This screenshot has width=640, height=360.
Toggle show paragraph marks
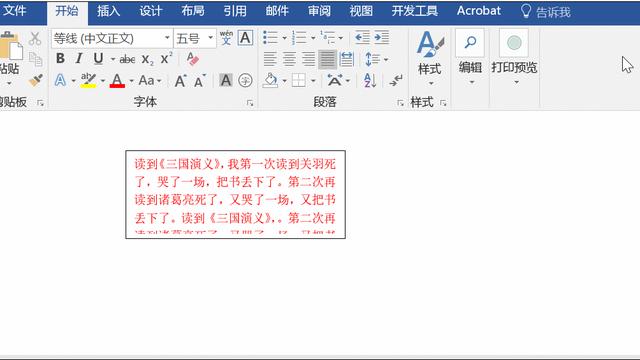tap(396, 80)
